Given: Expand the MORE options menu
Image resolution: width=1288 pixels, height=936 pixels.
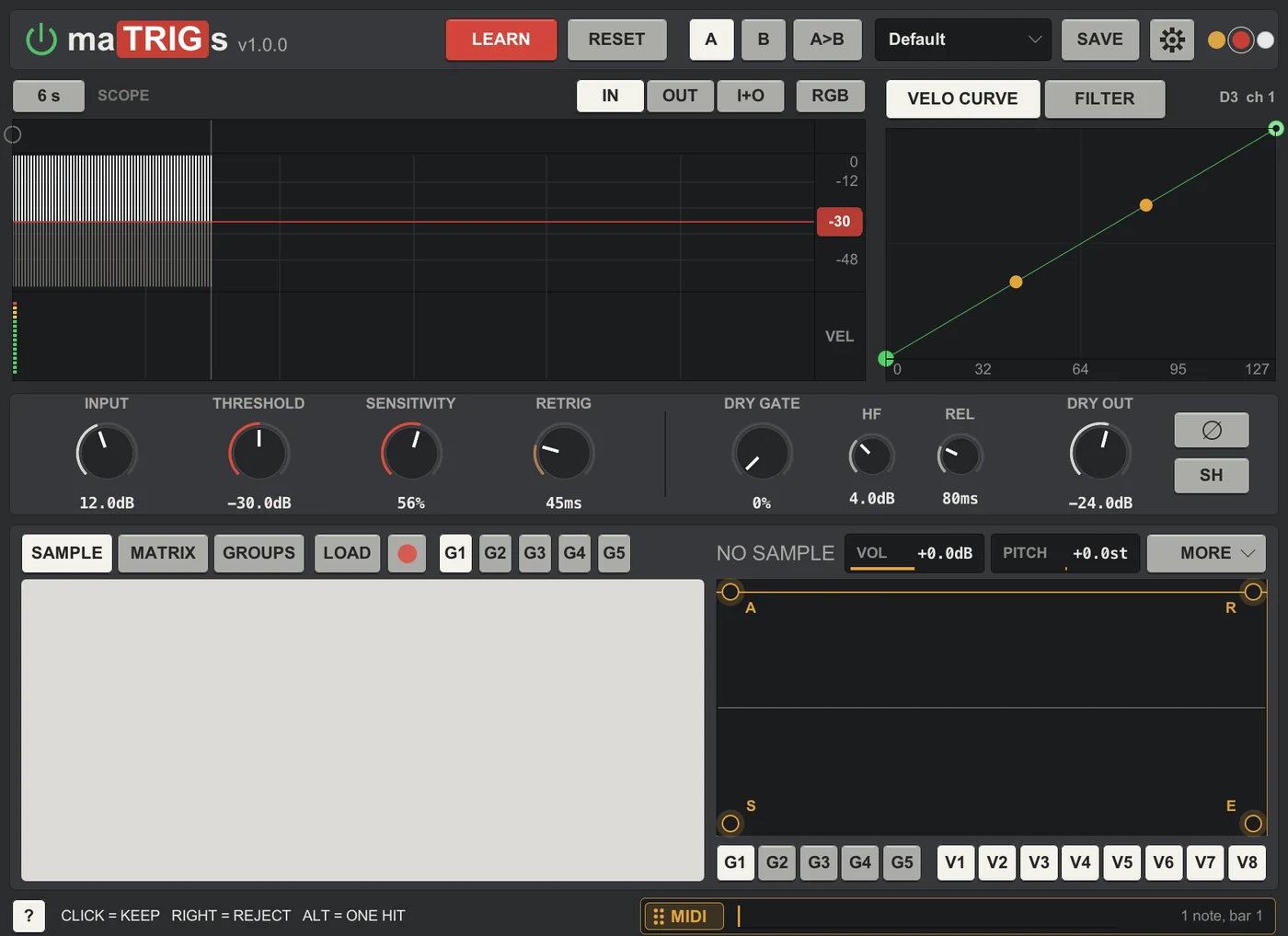Looking at the screenshot, I should [x=1206, y=553].
